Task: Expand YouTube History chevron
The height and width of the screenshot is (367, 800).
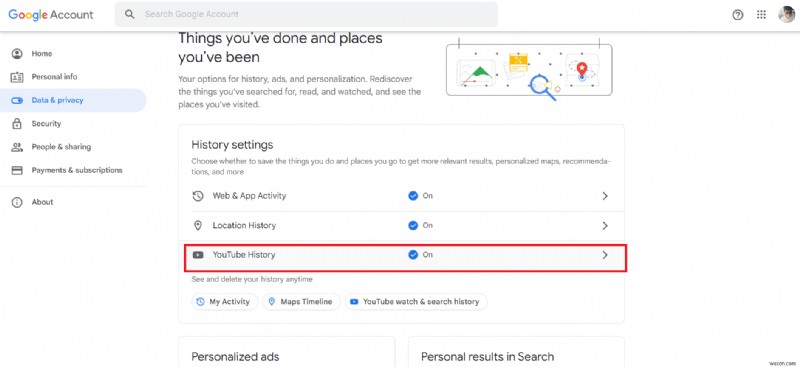Action: 605,255
